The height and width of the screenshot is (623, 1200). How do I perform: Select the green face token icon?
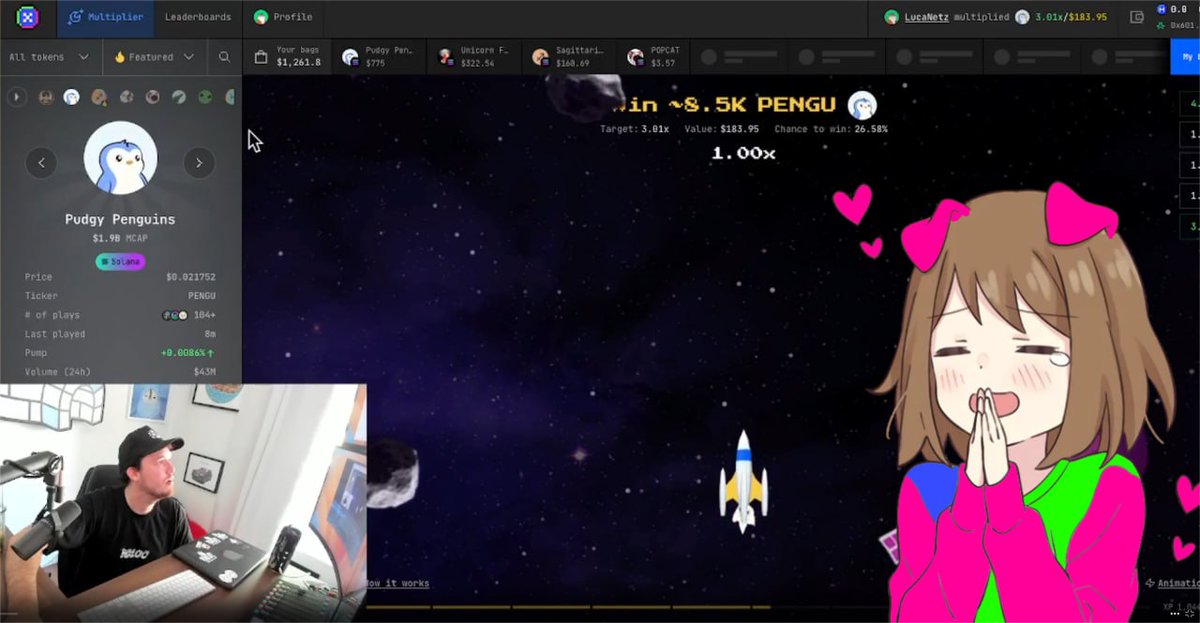[x=205, y=97]
